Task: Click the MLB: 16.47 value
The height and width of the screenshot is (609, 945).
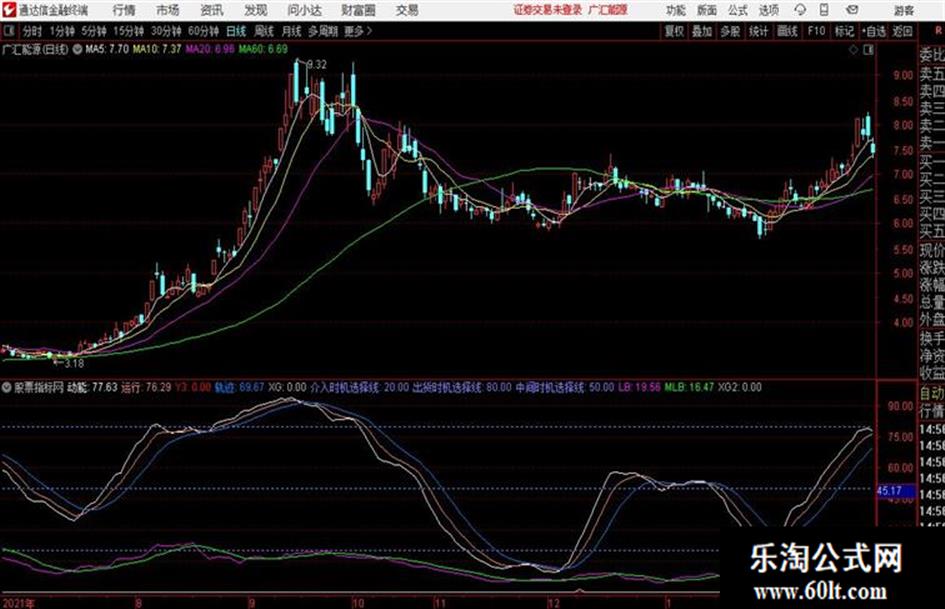Action: [x=689, y=387]
